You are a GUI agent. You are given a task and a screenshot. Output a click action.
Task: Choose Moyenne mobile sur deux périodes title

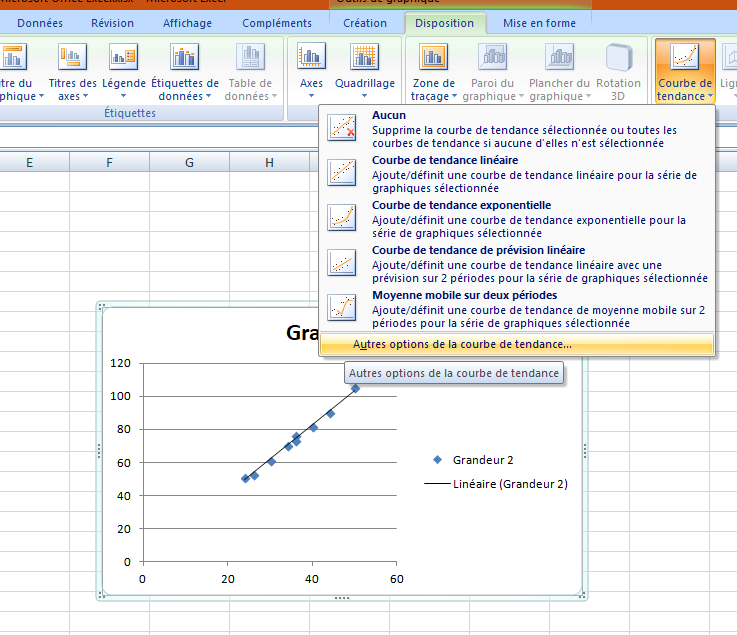pyautogui.click(x=464, y=295)
